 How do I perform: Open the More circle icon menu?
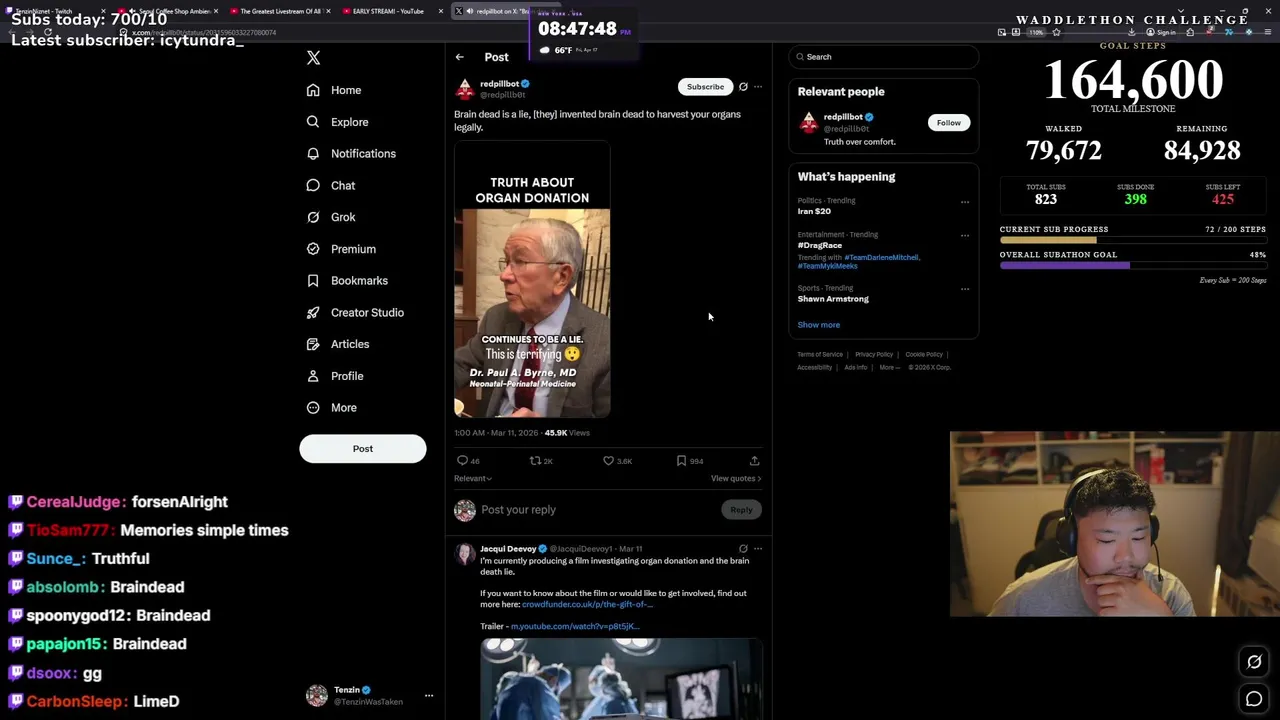(313, 408)
